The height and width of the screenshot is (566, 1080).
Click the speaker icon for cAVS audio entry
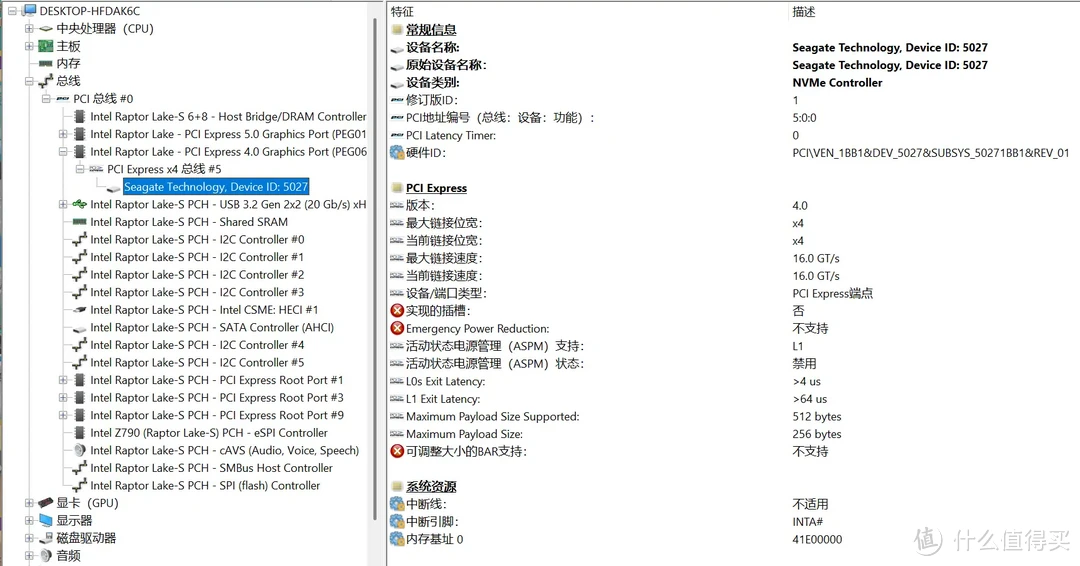[79, 450]
